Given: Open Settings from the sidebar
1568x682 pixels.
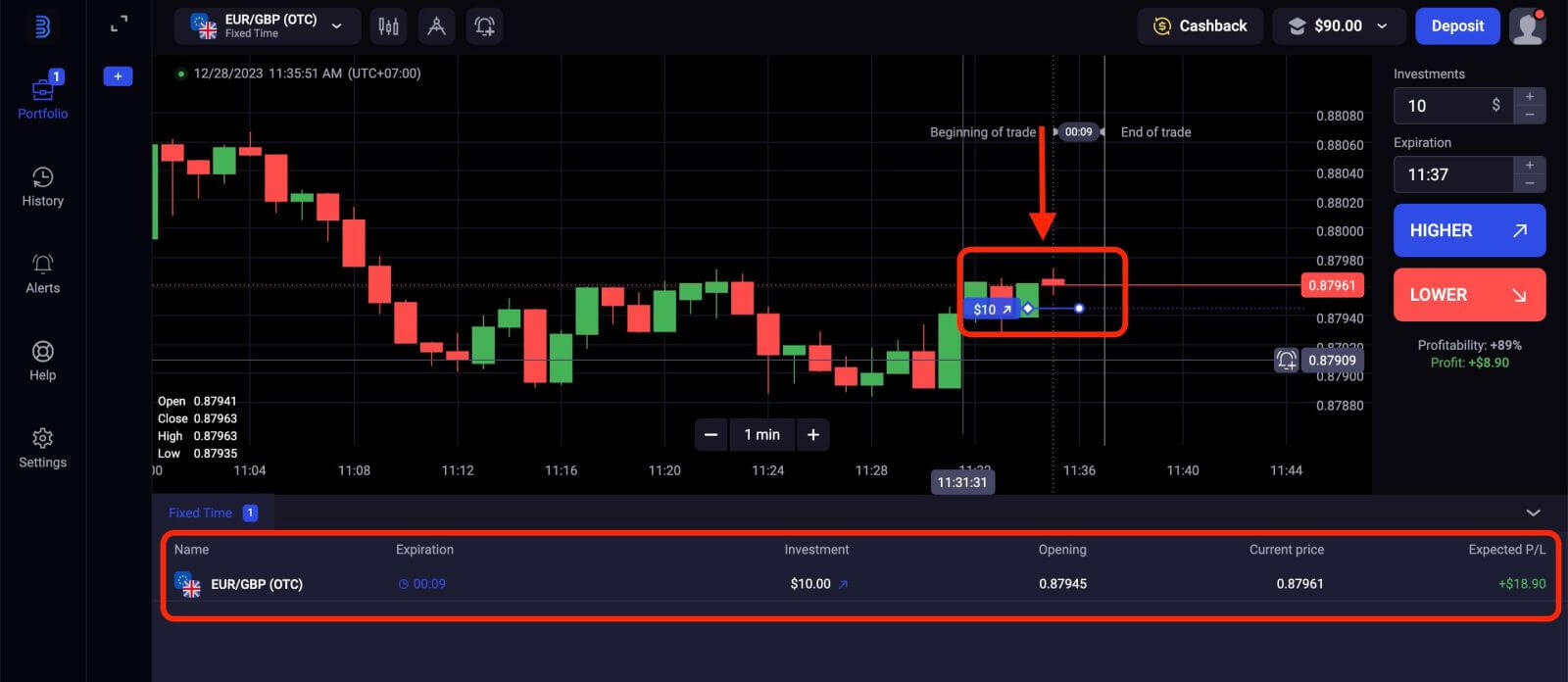Looking at the screenshot, I should pyautogui.click(x=42, y=448).
